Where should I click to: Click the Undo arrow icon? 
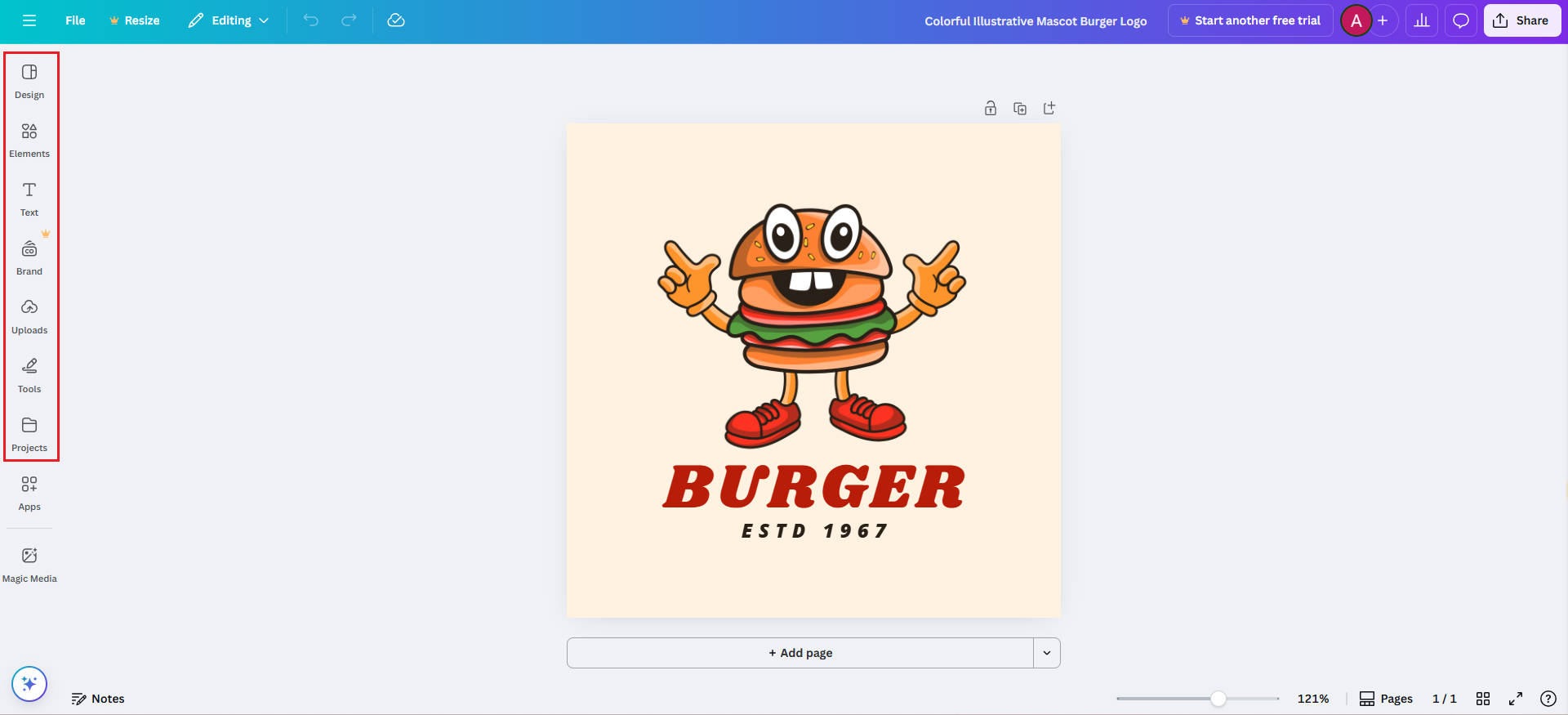311,20
